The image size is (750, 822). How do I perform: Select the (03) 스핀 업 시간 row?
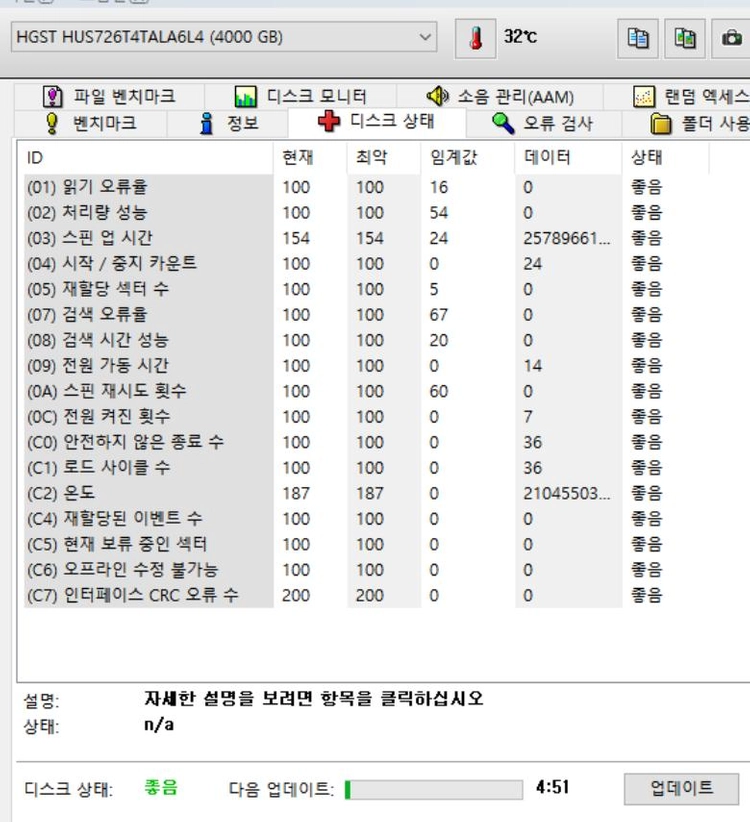[367, 238]
